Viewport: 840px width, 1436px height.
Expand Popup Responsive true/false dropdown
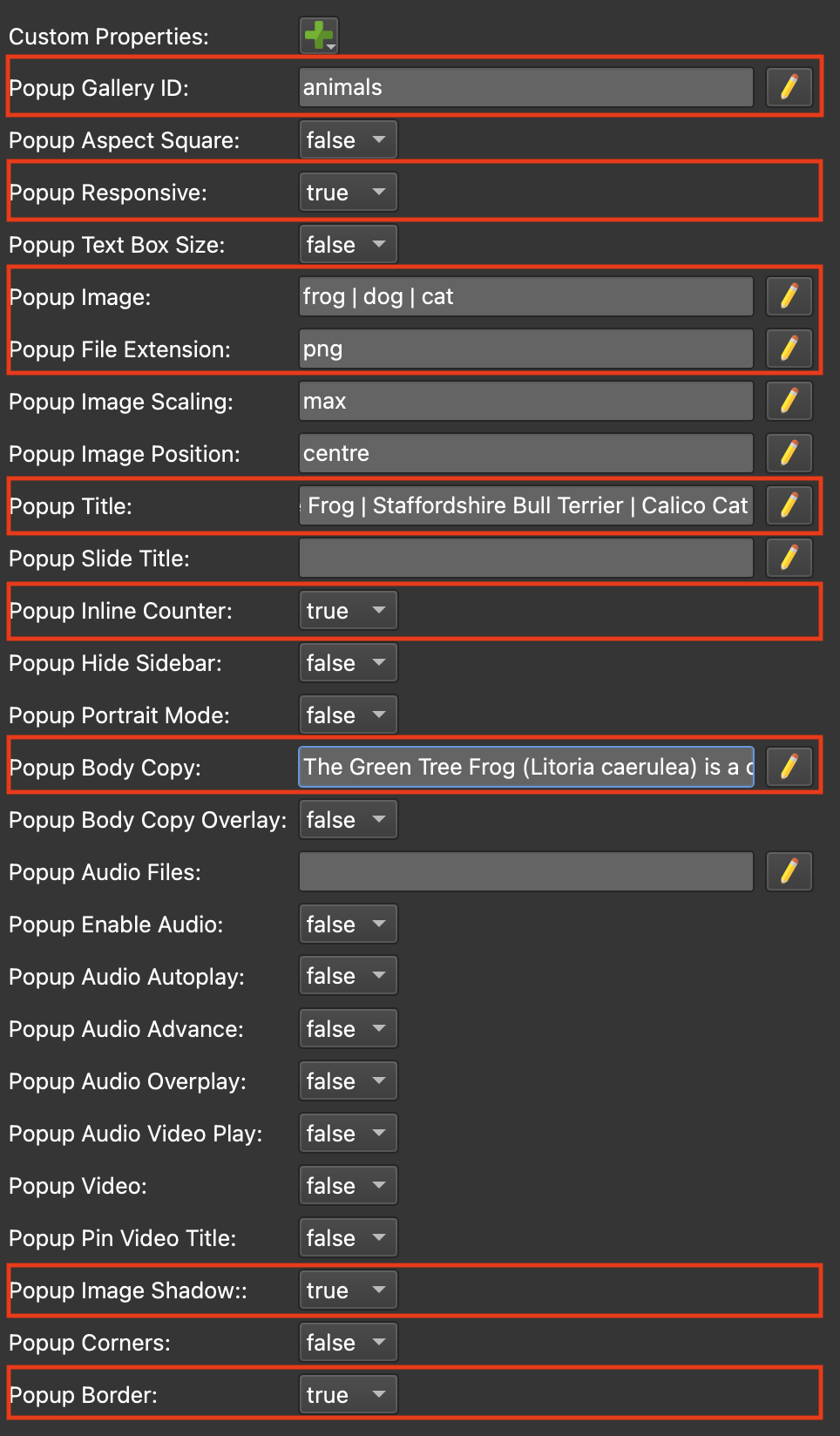(348, 192)
